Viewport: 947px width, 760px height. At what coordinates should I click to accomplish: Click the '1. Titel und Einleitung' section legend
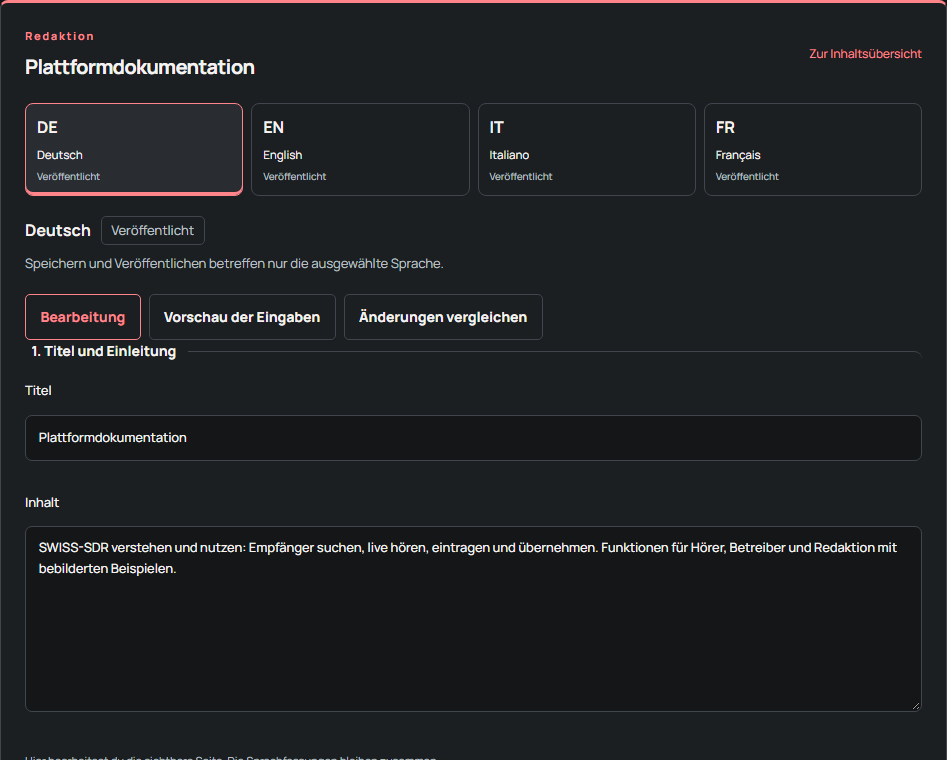coord(104,352)
